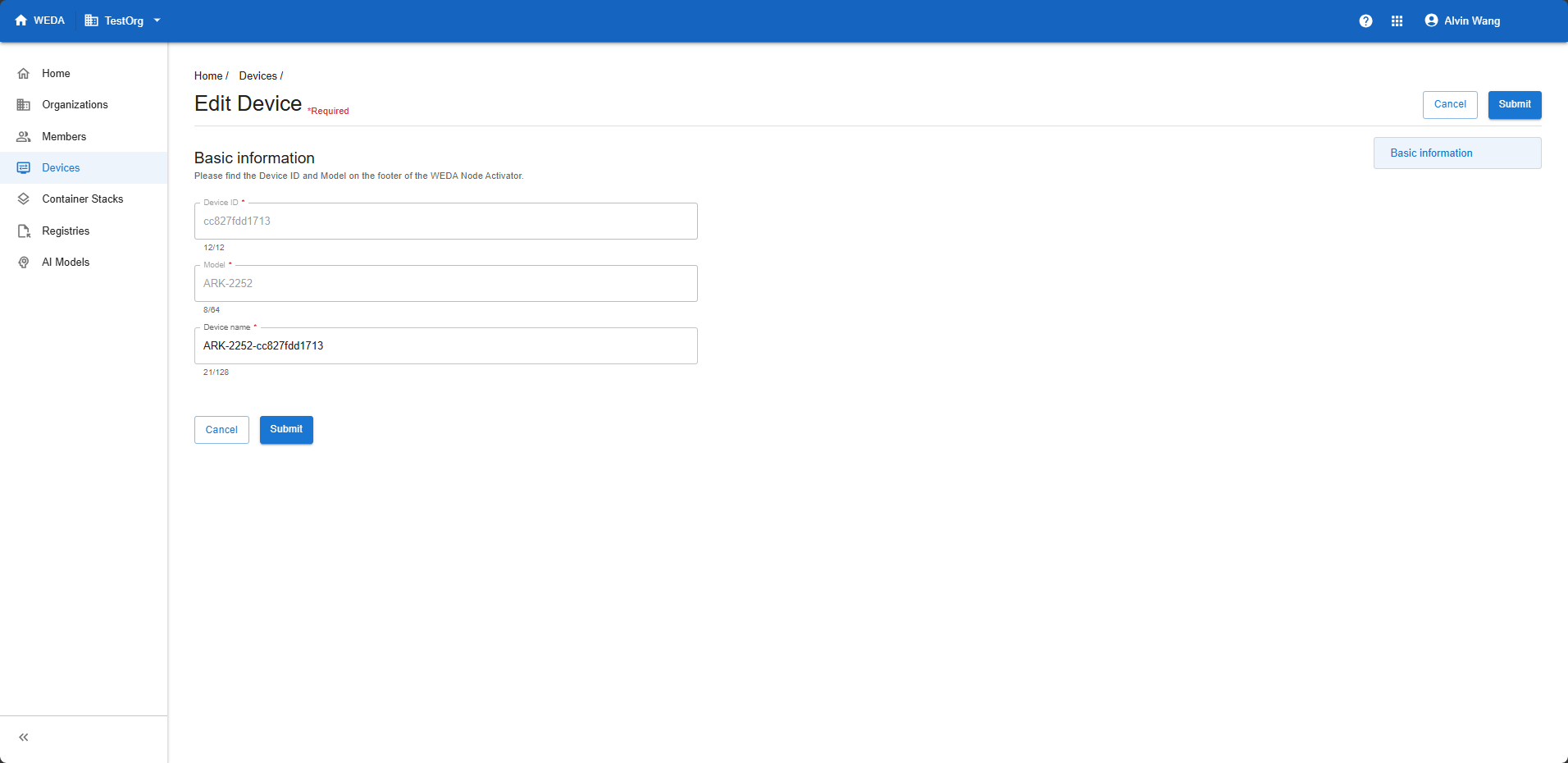Open the help question mark icon

coord(1365,21)
